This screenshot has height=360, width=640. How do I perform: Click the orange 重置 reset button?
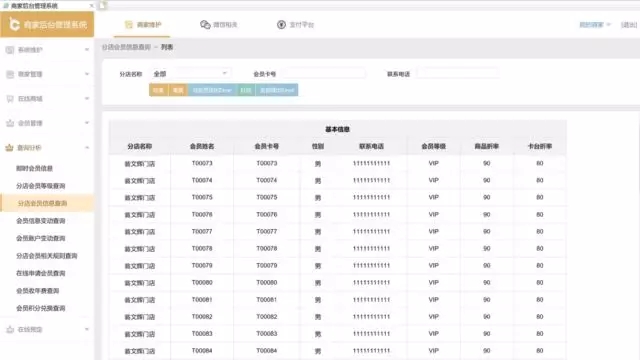point(178,90)
